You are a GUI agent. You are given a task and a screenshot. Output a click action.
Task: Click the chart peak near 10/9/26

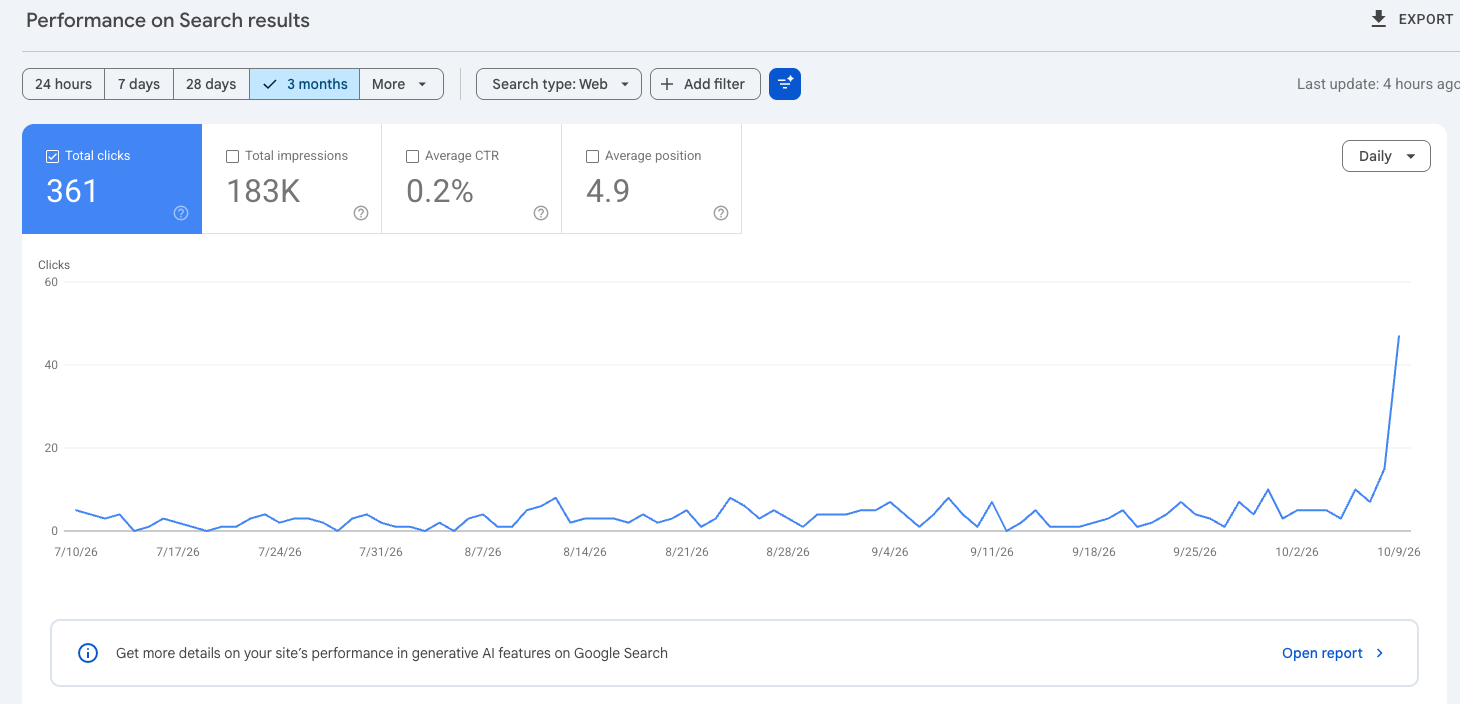coord(1398,336)
